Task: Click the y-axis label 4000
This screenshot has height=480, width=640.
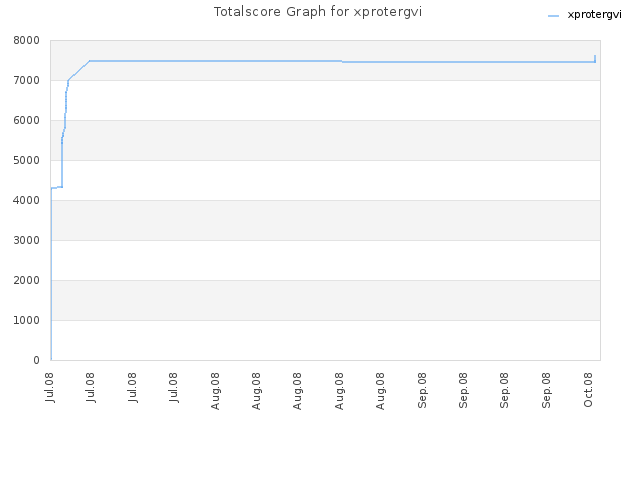Action: (27, 200)
